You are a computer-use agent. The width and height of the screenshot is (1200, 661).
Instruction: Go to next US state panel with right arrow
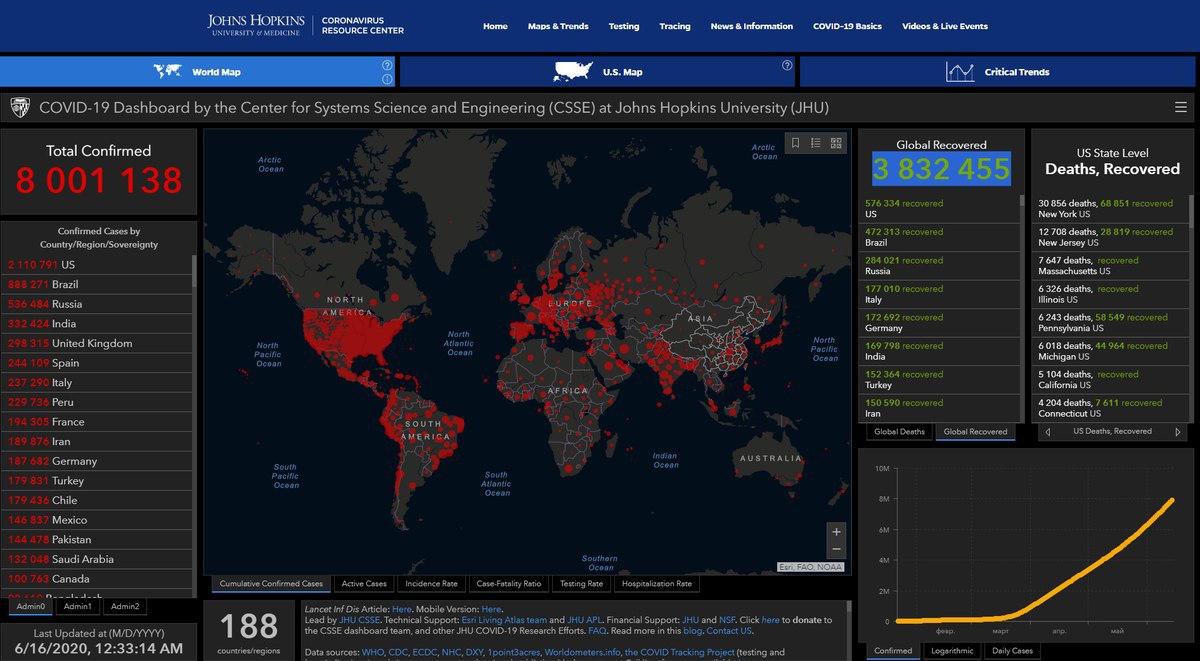(x=1179, y=432)
